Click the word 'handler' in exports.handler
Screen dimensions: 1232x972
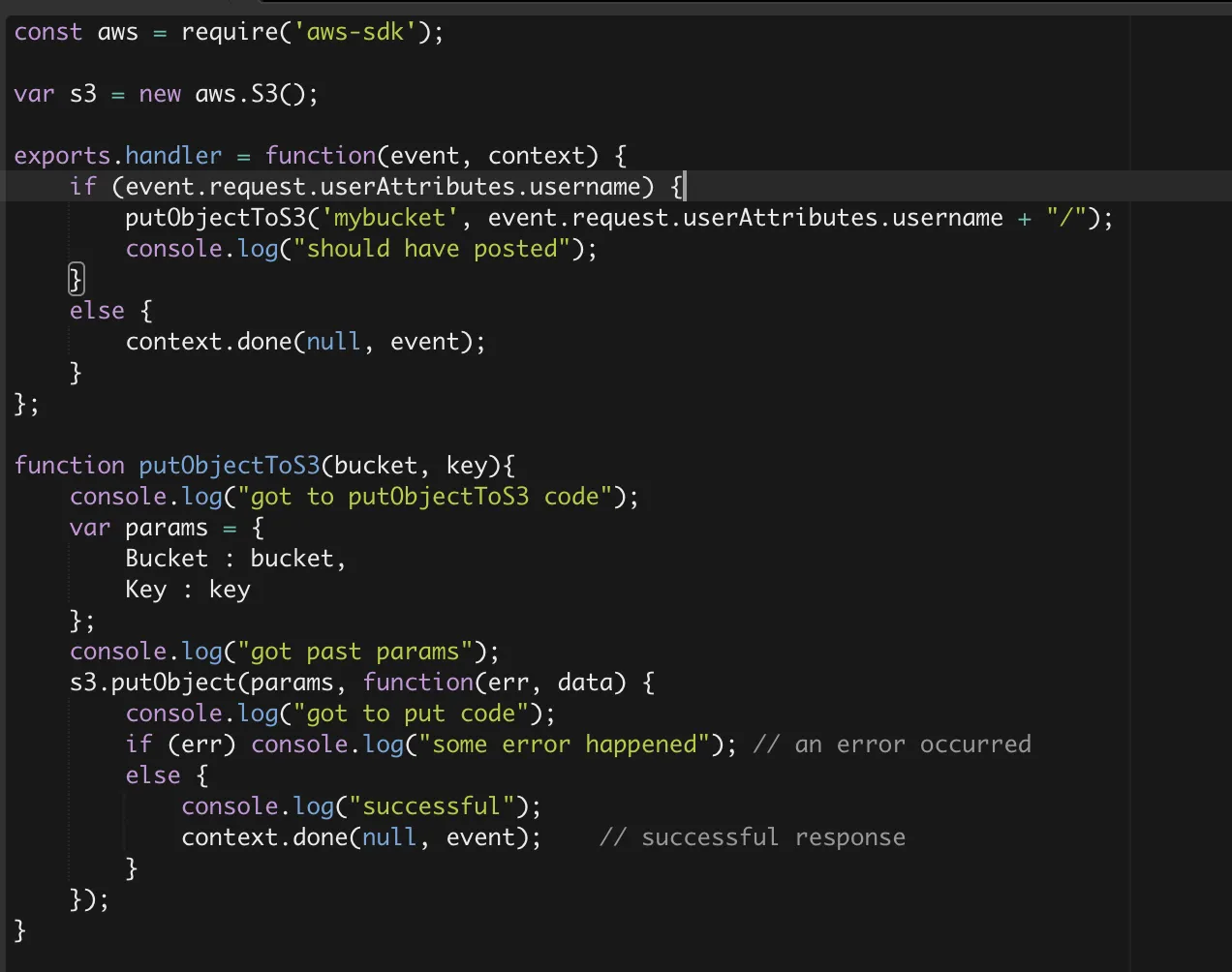point(173,156)
